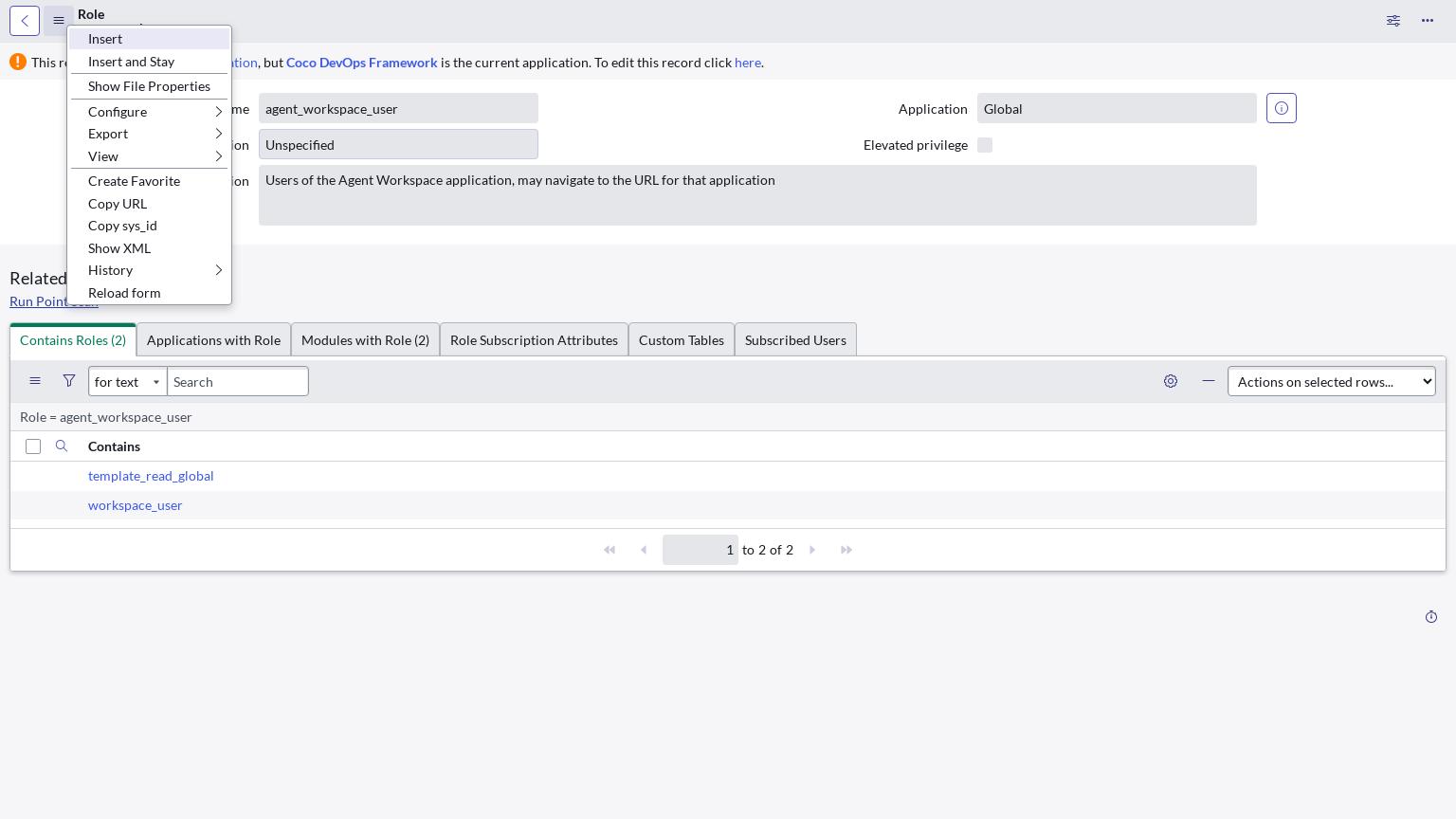Screen dimensions: 1456x819
Task: Switch to Applications with Role tab
Action: (x=213, y=340)
